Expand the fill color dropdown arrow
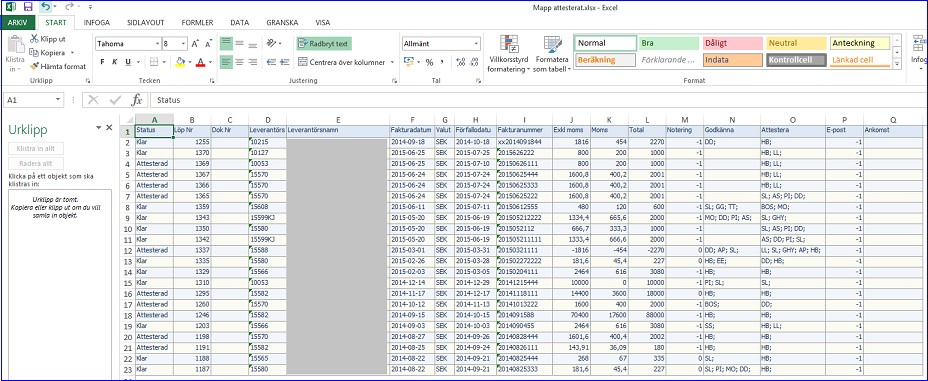 click(189, 62)
